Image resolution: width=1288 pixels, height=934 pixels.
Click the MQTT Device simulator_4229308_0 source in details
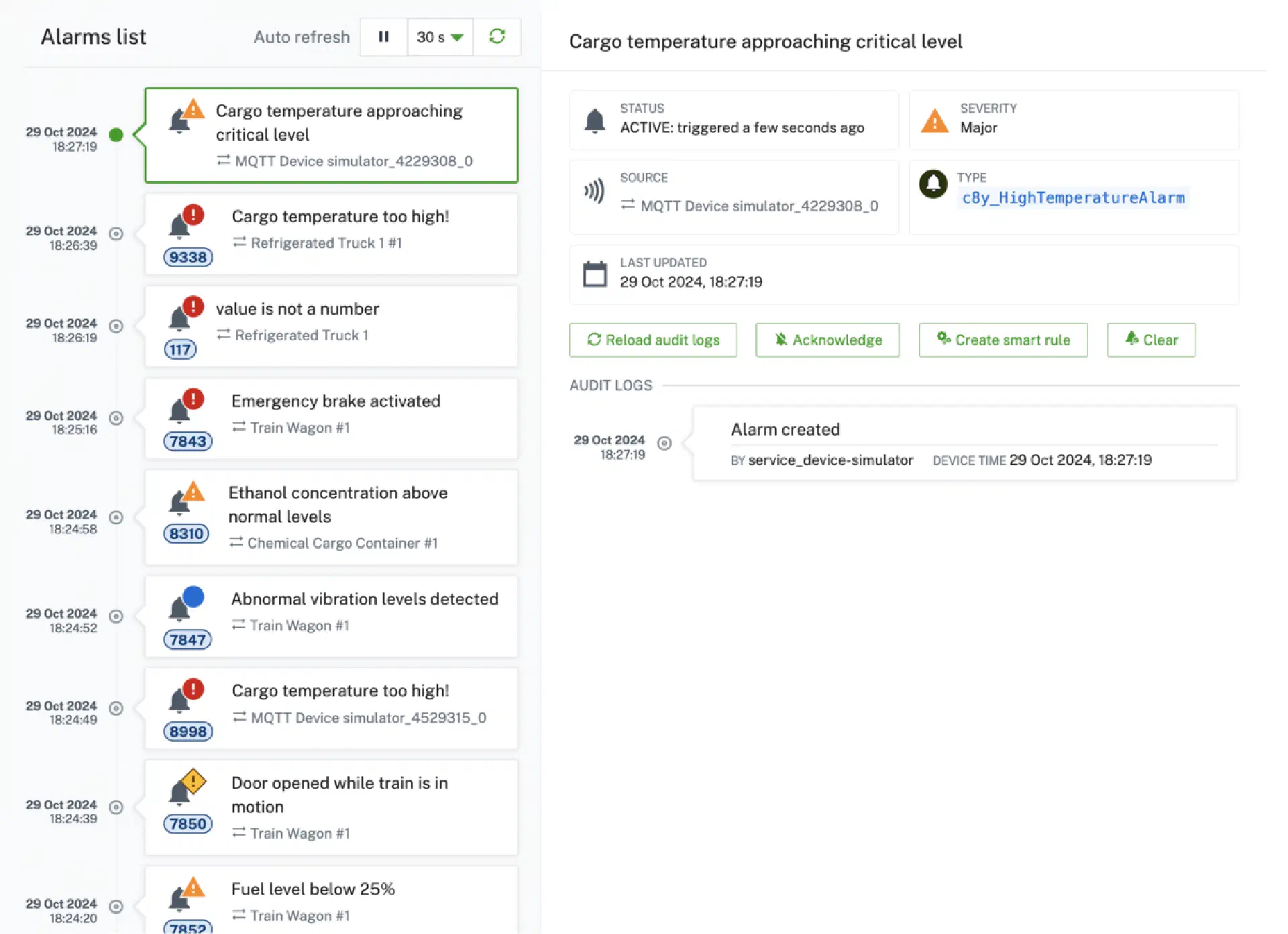[x=759, y=206]
